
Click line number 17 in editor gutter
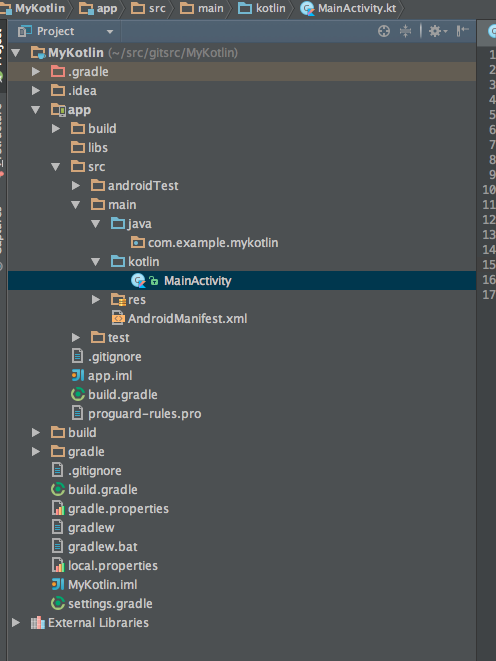tap(489, 295)
